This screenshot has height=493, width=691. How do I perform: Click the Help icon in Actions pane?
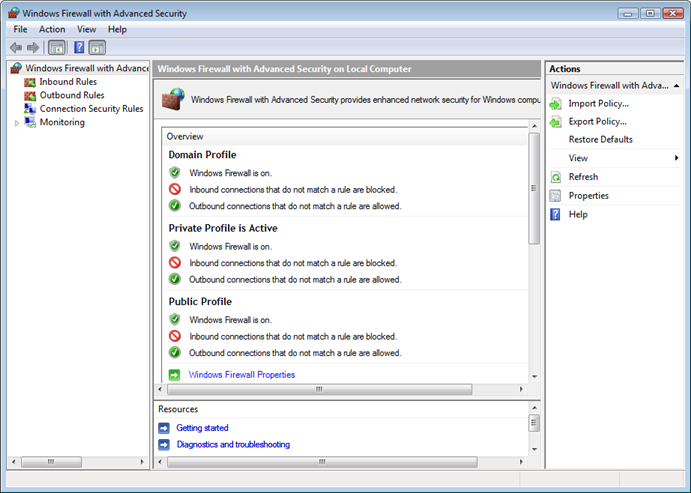point(556,215)
